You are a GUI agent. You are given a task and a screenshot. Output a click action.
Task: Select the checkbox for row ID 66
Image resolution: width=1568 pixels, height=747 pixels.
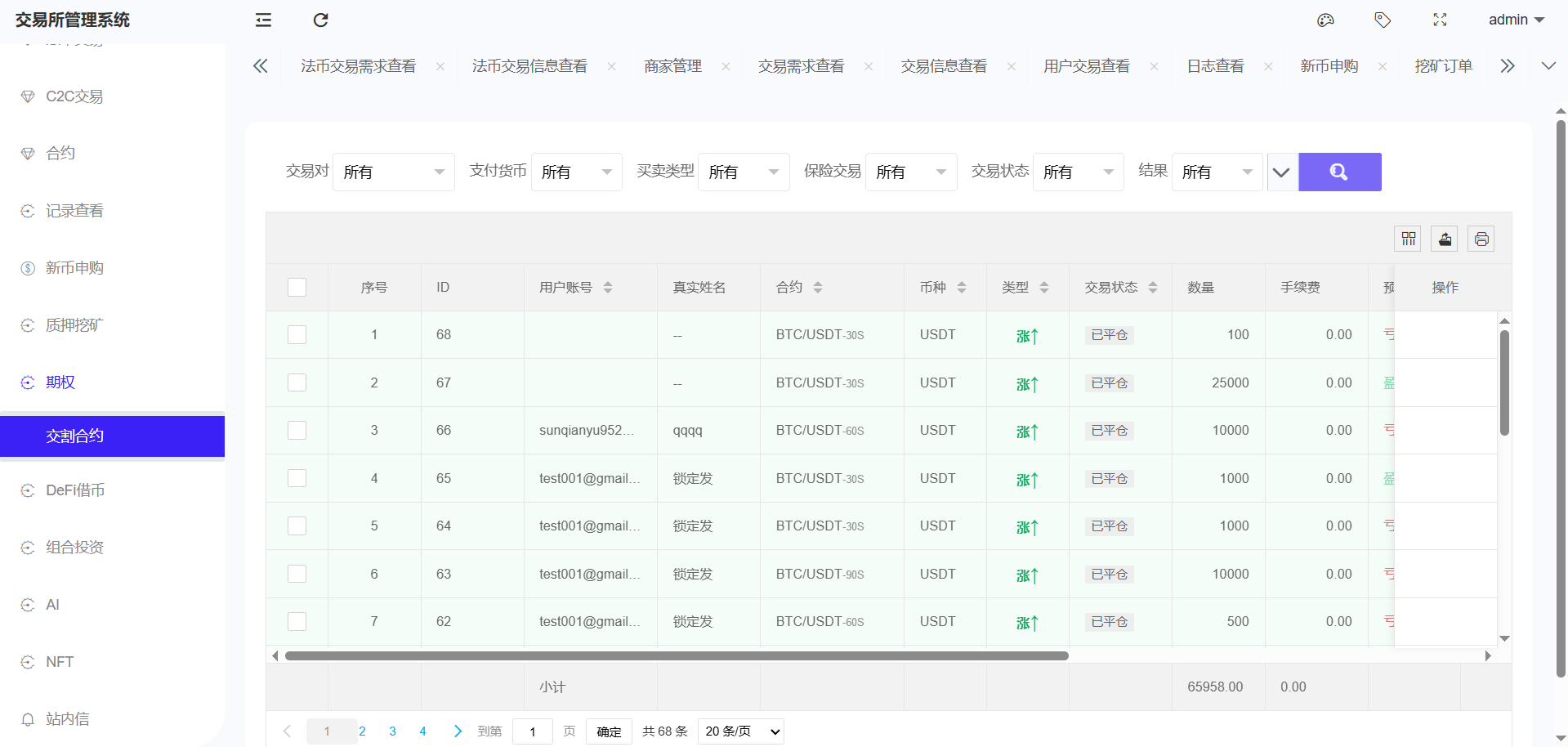297,431
